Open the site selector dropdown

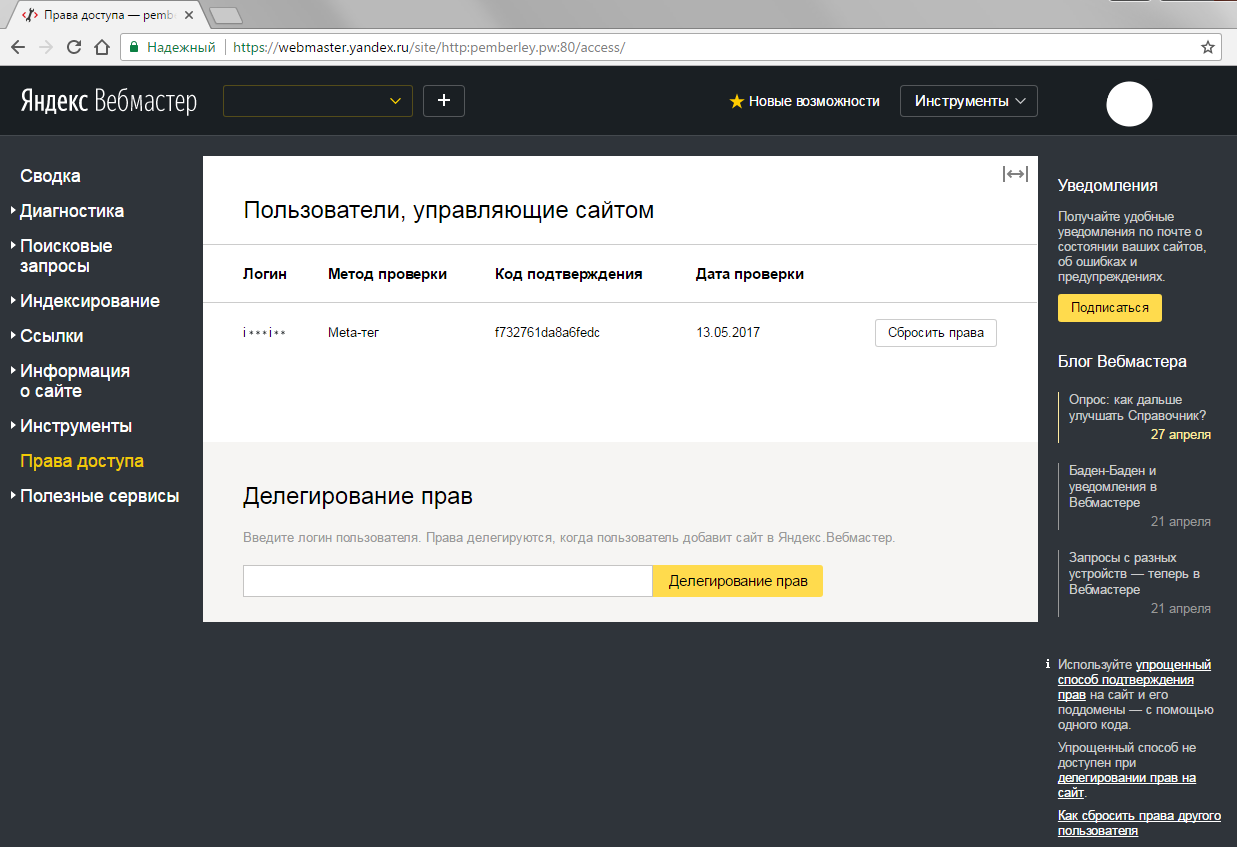318,101
